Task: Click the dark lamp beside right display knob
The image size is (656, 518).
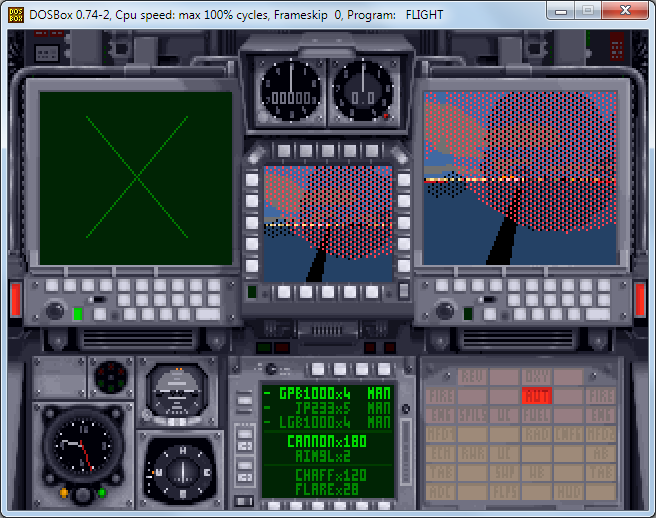Action: coord(468,314)
